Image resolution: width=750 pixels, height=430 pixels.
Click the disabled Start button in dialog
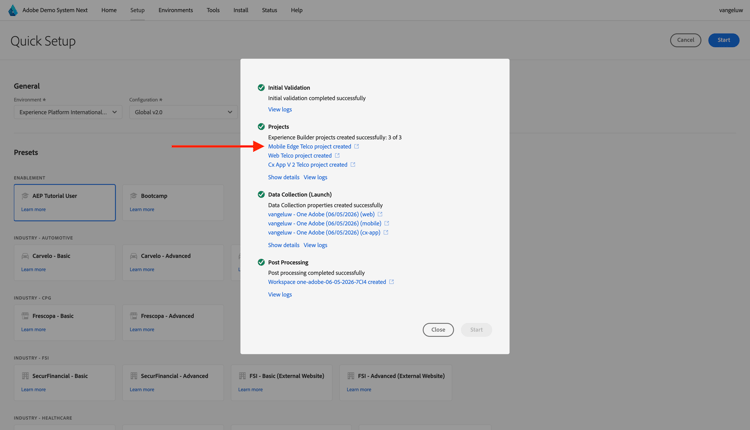click(476, 330)
